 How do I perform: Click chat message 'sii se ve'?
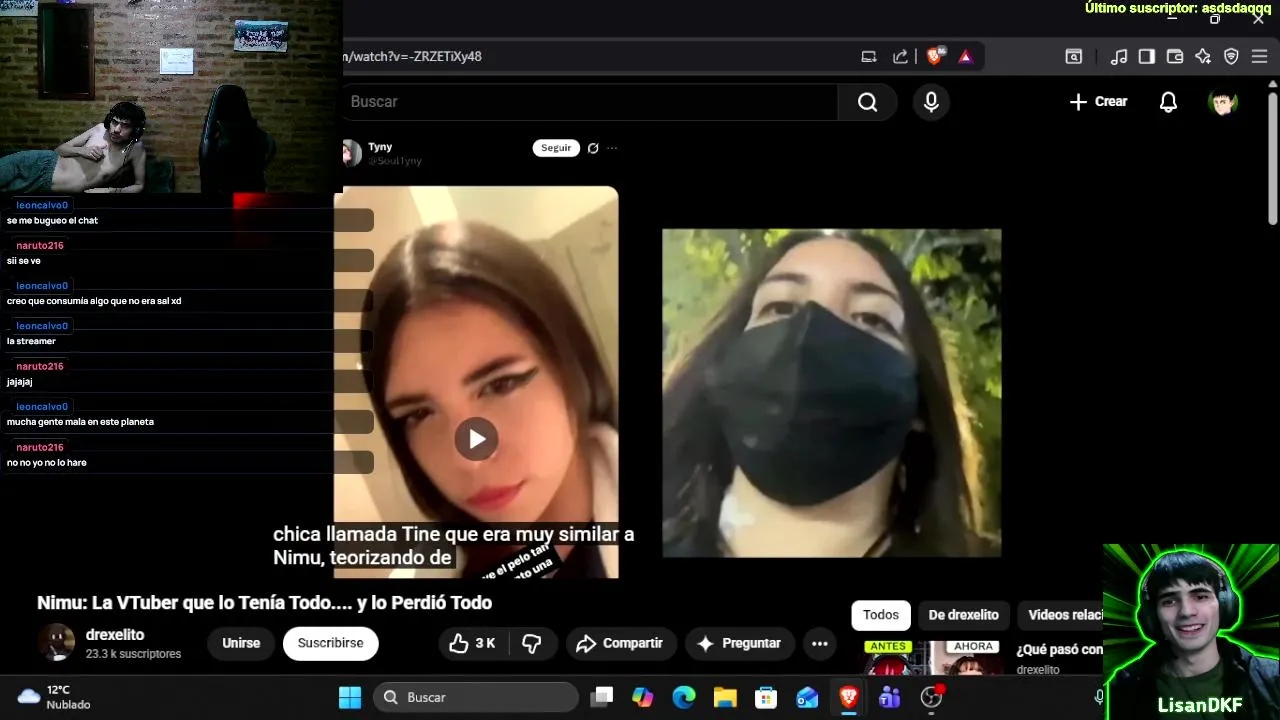point(24,261)
